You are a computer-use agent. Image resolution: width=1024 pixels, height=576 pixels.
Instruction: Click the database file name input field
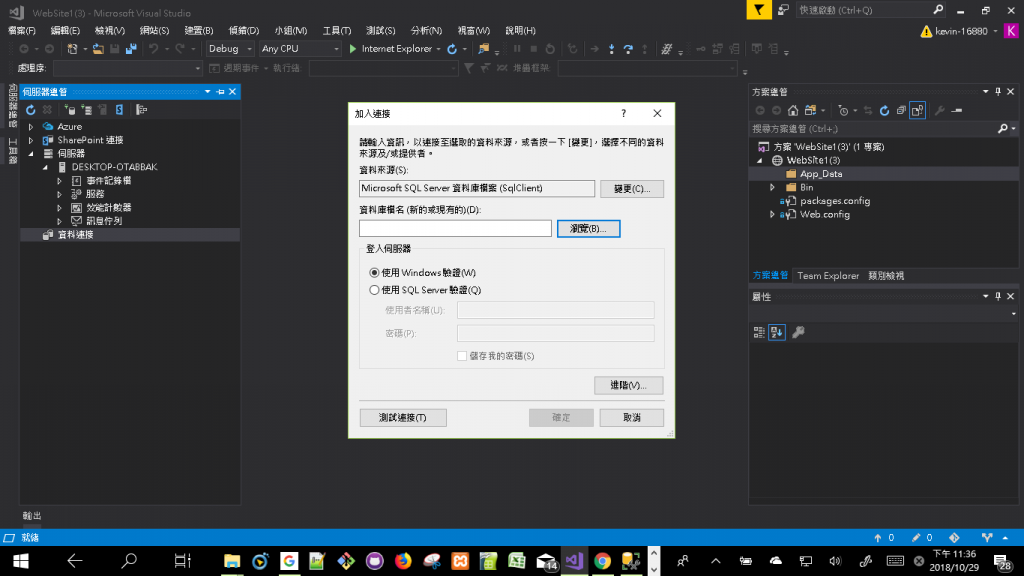(x=455, y=228)
